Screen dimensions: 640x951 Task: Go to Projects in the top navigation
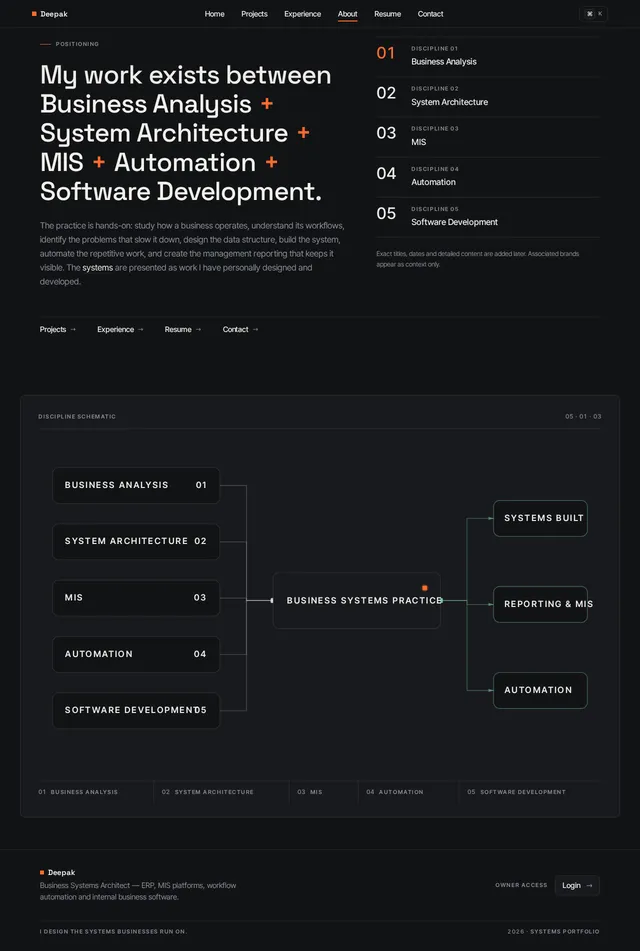point(254,14)
